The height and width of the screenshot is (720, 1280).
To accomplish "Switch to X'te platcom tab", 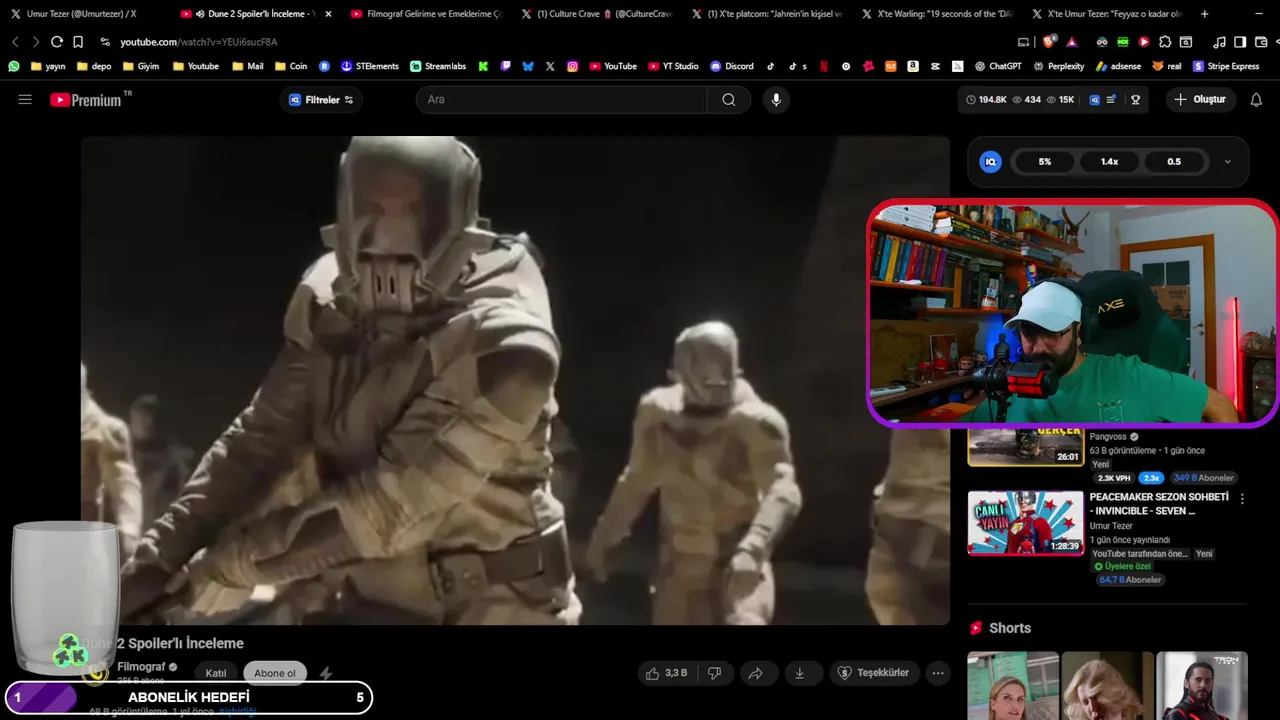I will [x=767, y=14].
